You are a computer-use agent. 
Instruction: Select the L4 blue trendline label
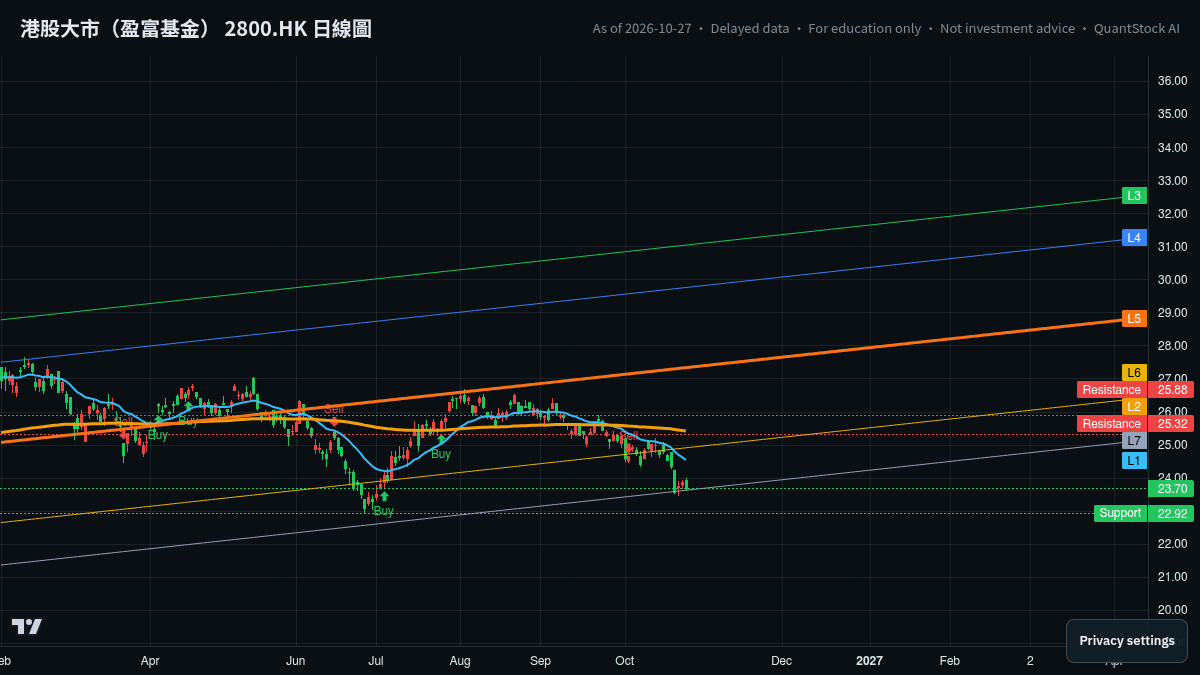(1134, 238)
